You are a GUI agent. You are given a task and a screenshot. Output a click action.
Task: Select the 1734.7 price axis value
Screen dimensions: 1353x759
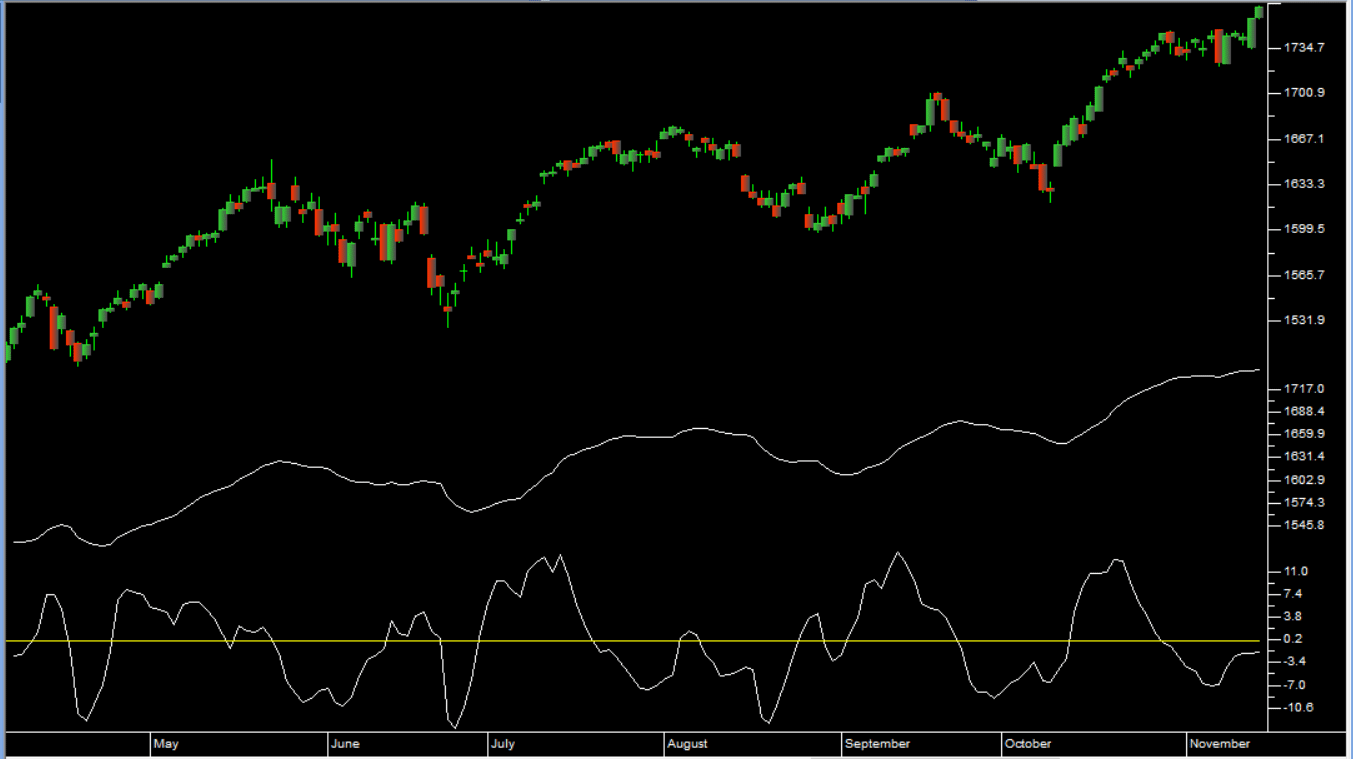pos(1303,48)
